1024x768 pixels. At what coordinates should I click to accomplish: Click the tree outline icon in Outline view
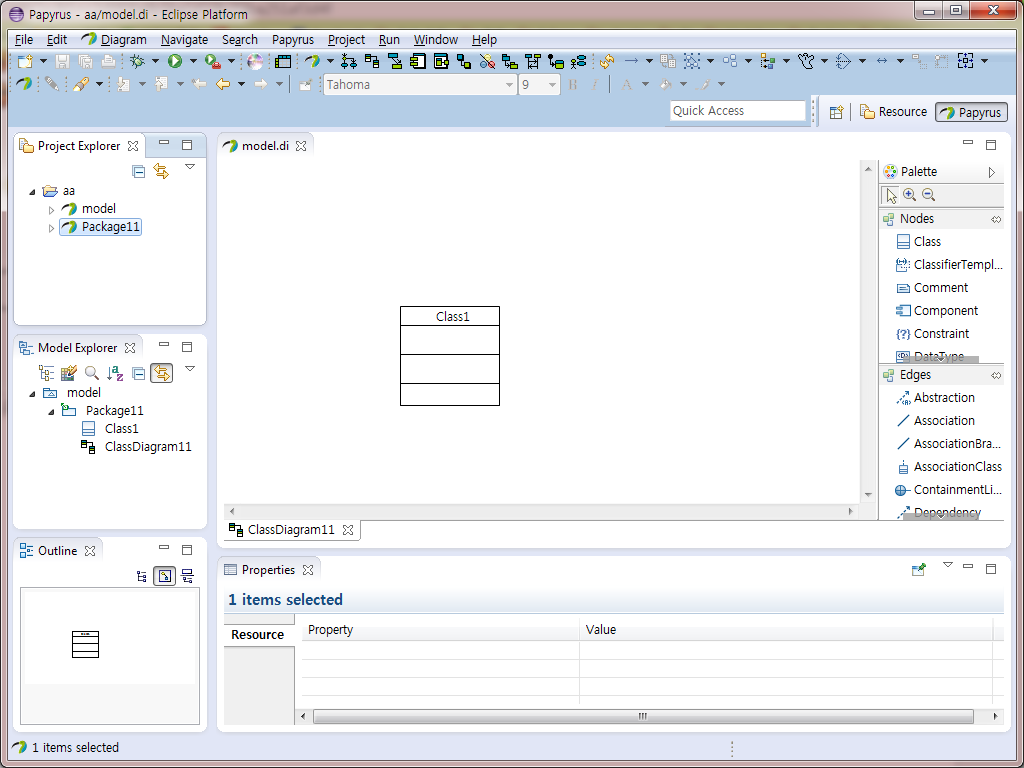[142, 576]
